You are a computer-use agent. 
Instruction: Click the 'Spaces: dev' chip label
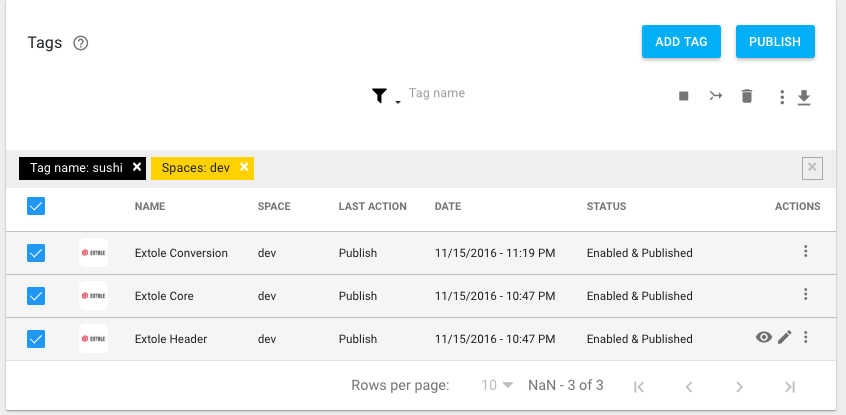click(x=196, y=168)
